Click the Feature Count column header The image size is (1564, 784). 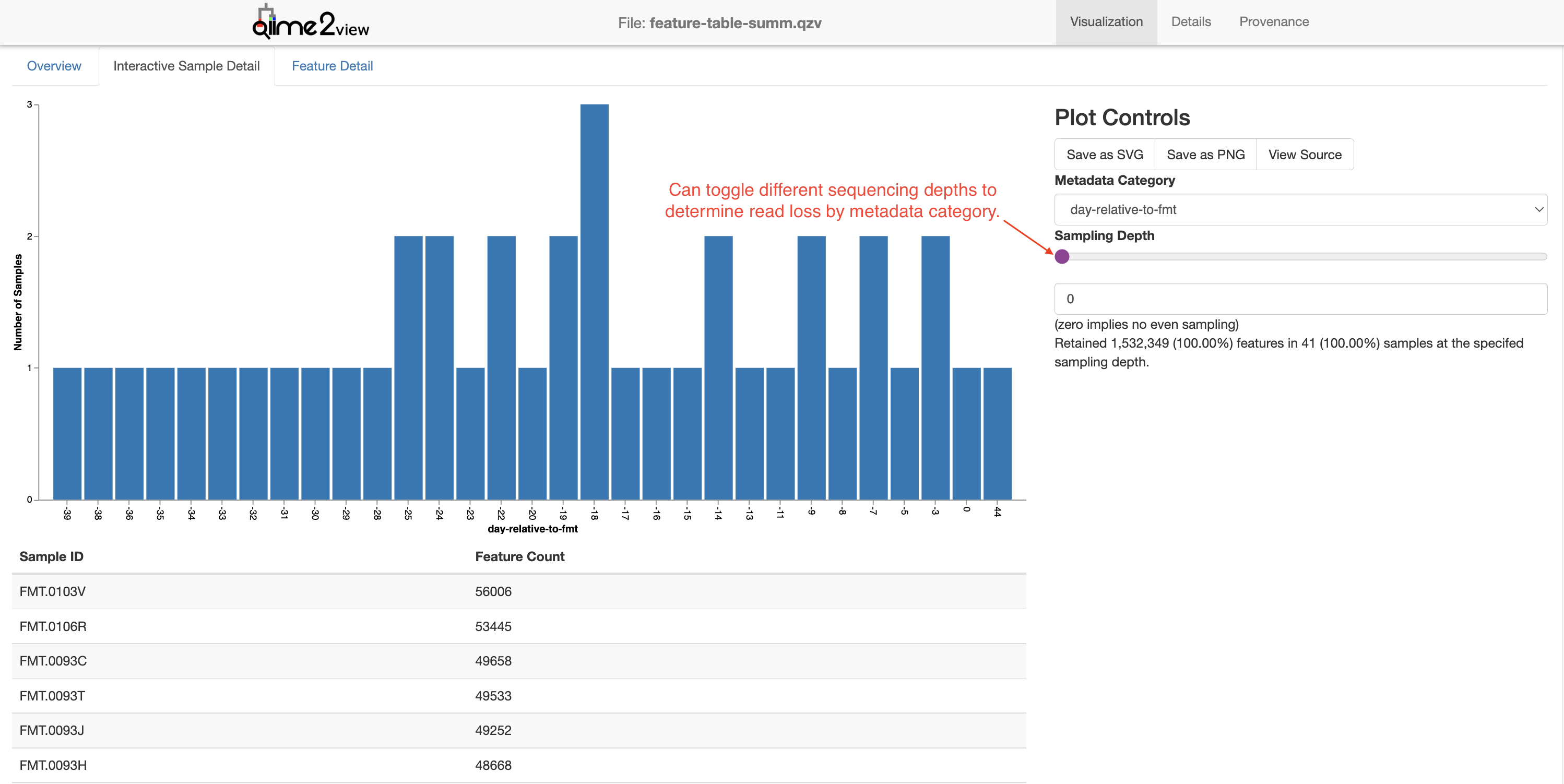tap(520, 556)
